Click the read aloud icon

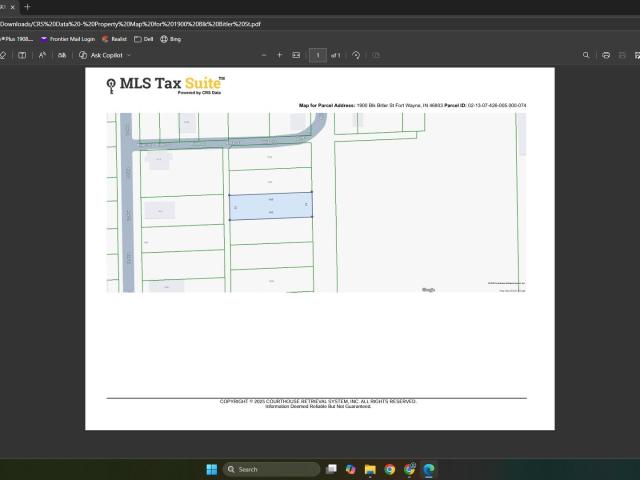coord(42,55)
